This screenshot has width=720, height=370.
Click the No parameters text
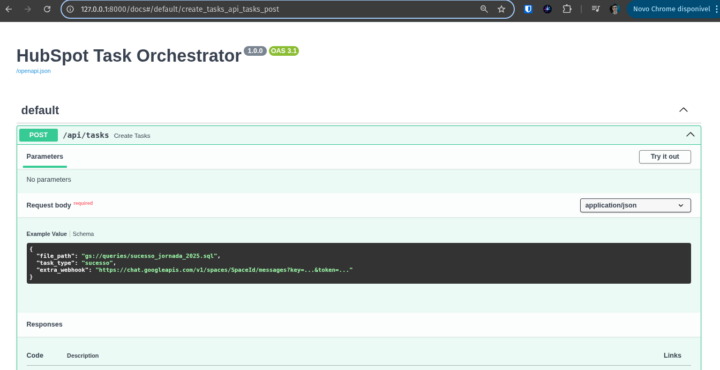pos(49,179)
